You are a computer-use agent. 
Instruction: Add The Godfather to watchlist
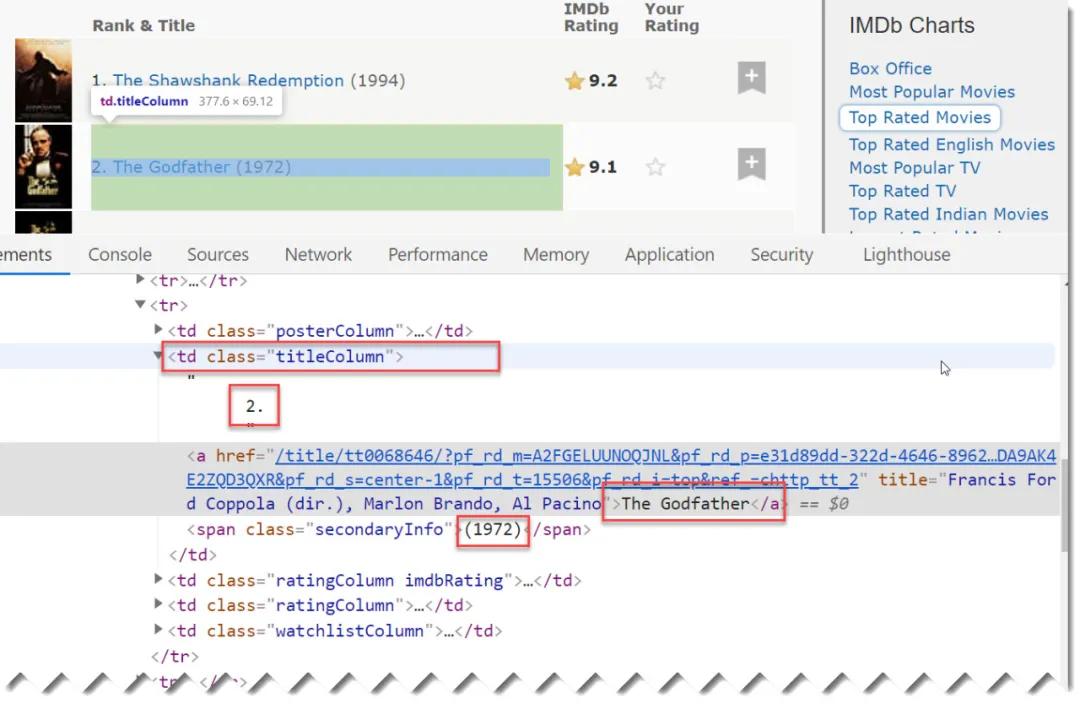click(x=751, y=164)
